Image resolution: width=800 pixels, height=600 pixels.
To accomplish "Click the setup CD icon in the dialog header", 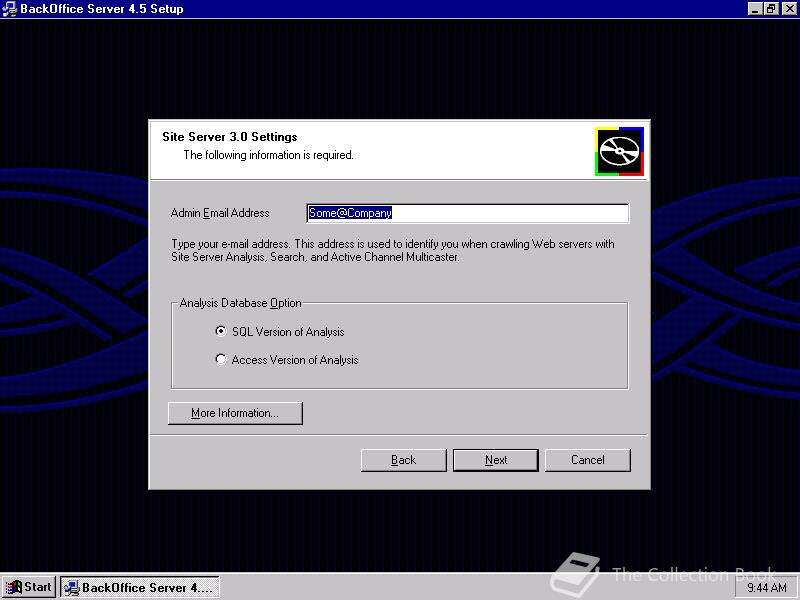I will [619, 152].
